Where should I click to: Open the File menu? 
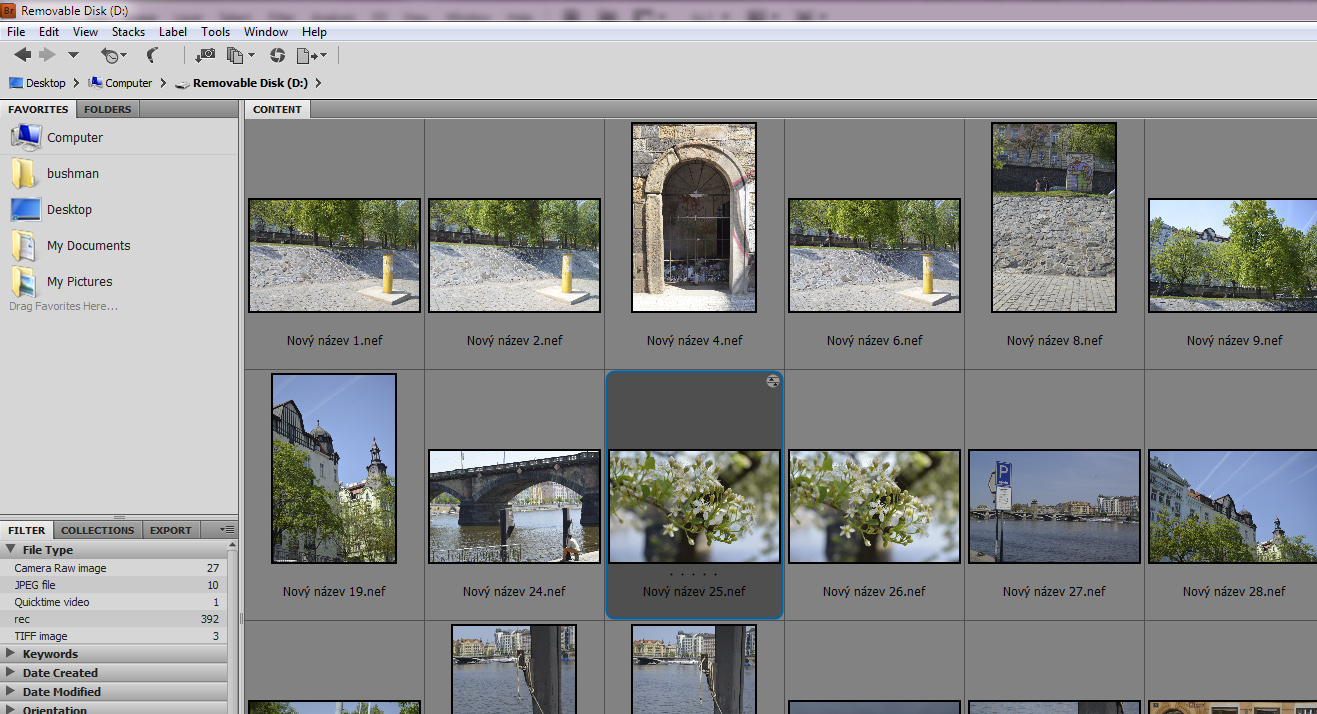coord(16,32)
